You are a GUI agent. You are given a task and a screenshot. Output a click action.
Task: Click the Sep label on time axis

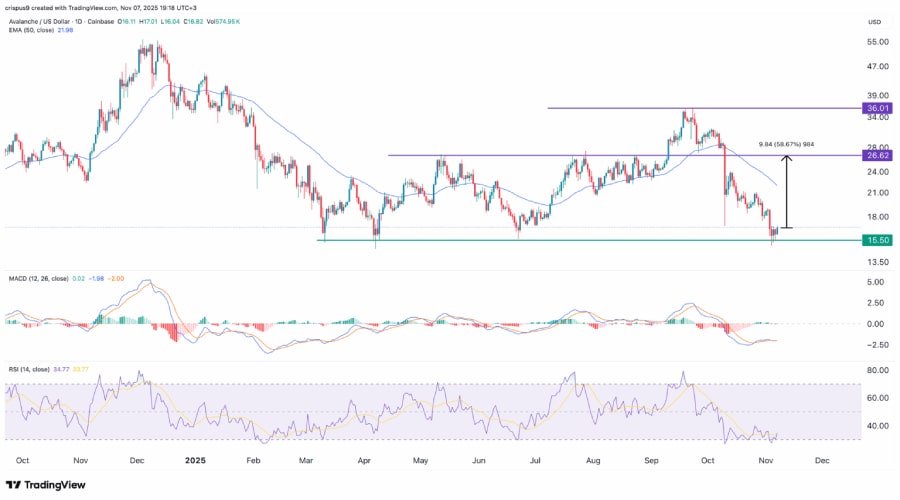pyautogui.click(x=651, y=460)
